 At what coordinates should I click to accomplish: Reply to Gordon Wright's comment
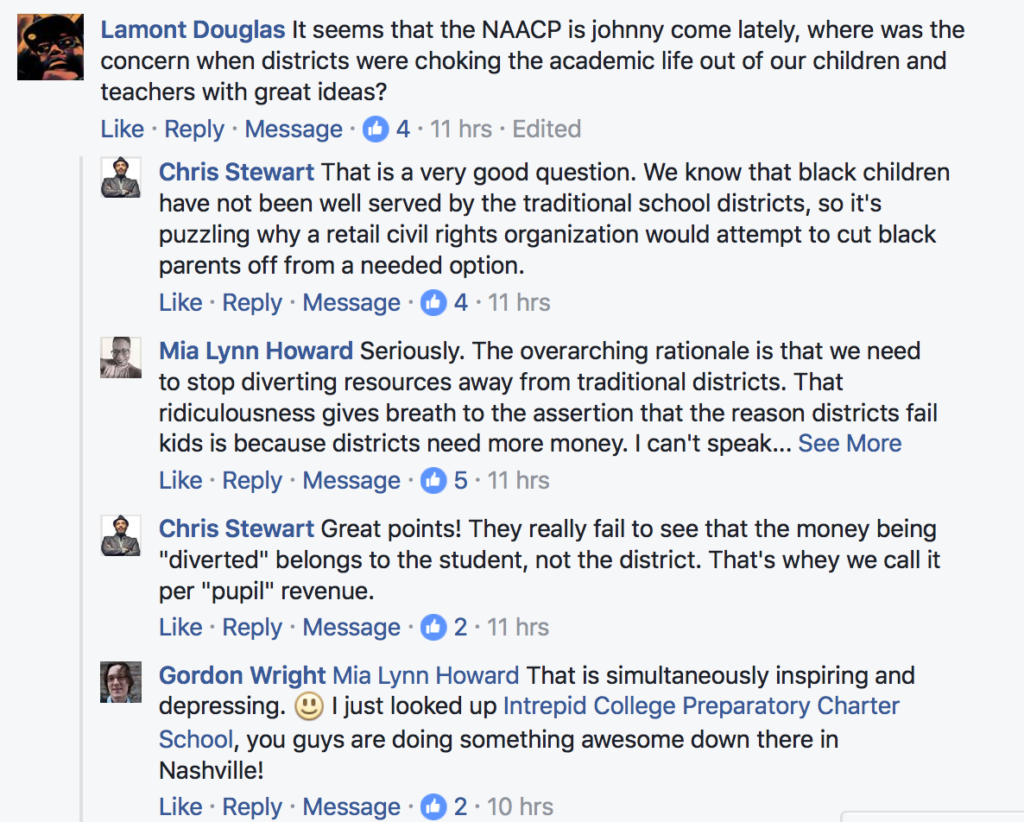click(x=252, y=806)
